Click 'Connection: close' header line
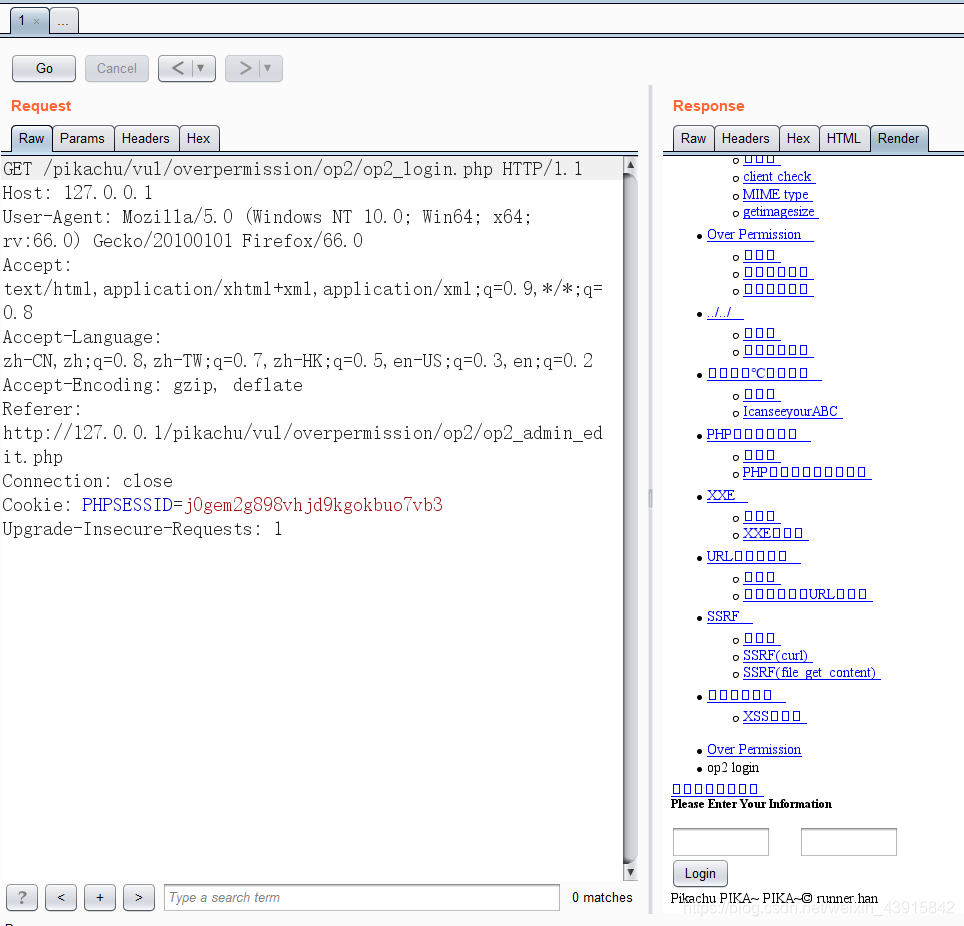Image resolution: width=964 pixels, height=926 pixels. [87, 481]
